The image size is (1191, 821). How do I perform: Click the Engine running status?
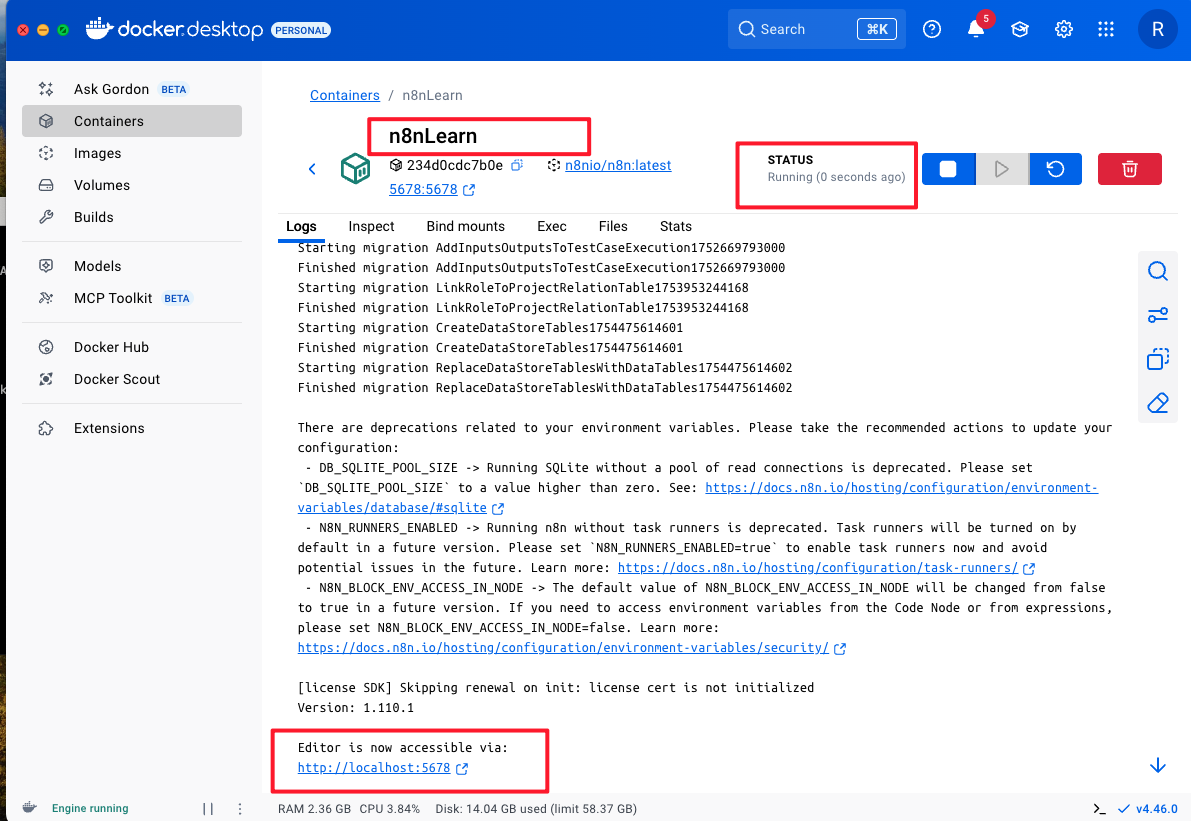coord(90,808)
